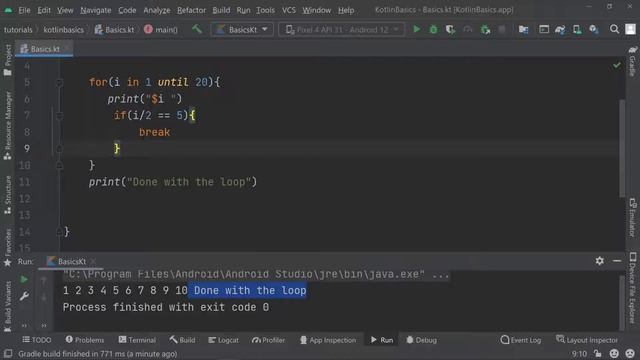The width and height of the screenshot is (640, 360).
Task: Open the VCS menu
Action: (x=289, y=10)
